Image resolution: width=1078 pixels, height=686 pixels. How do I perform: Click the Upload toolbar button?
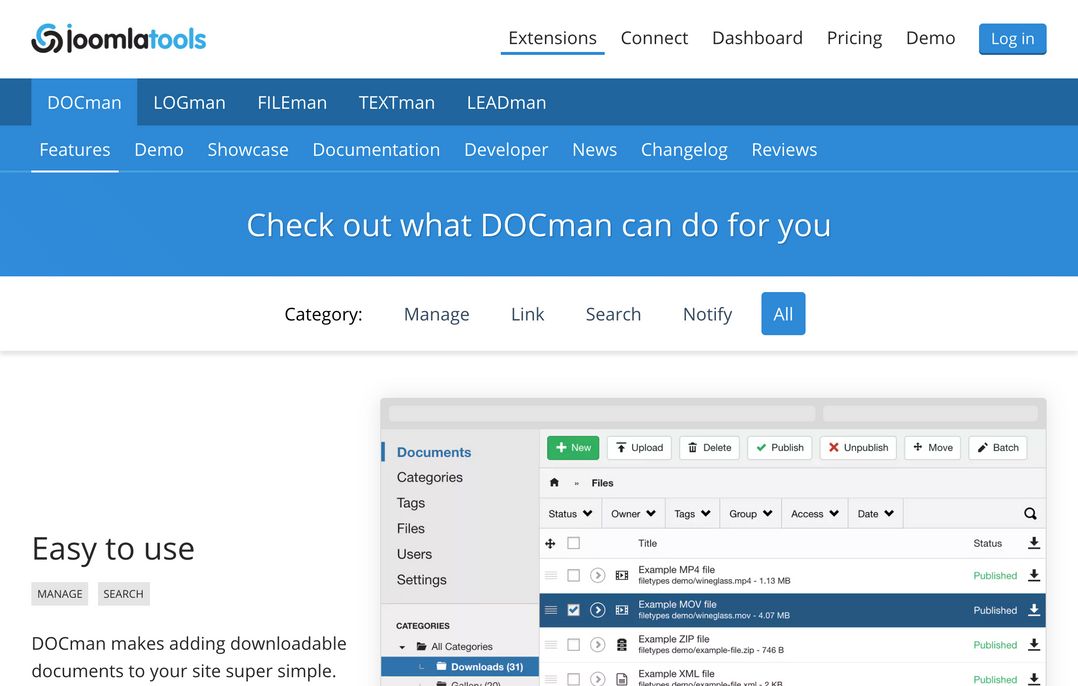point(639,447)
